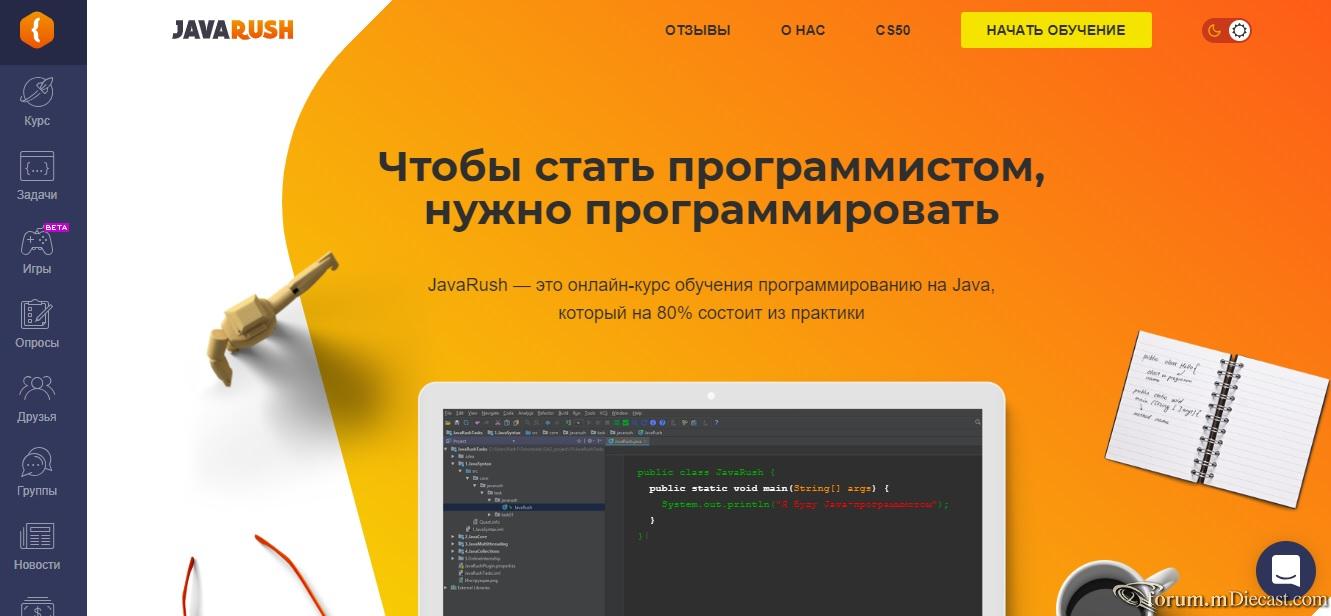Open the chat support widget
The width and height of the screenshot is (1331, 616).
1285,570
